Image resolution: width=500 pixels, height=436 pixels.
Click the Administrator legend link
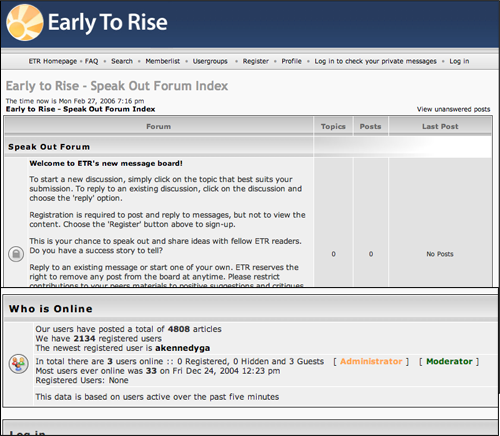point(371,361)
